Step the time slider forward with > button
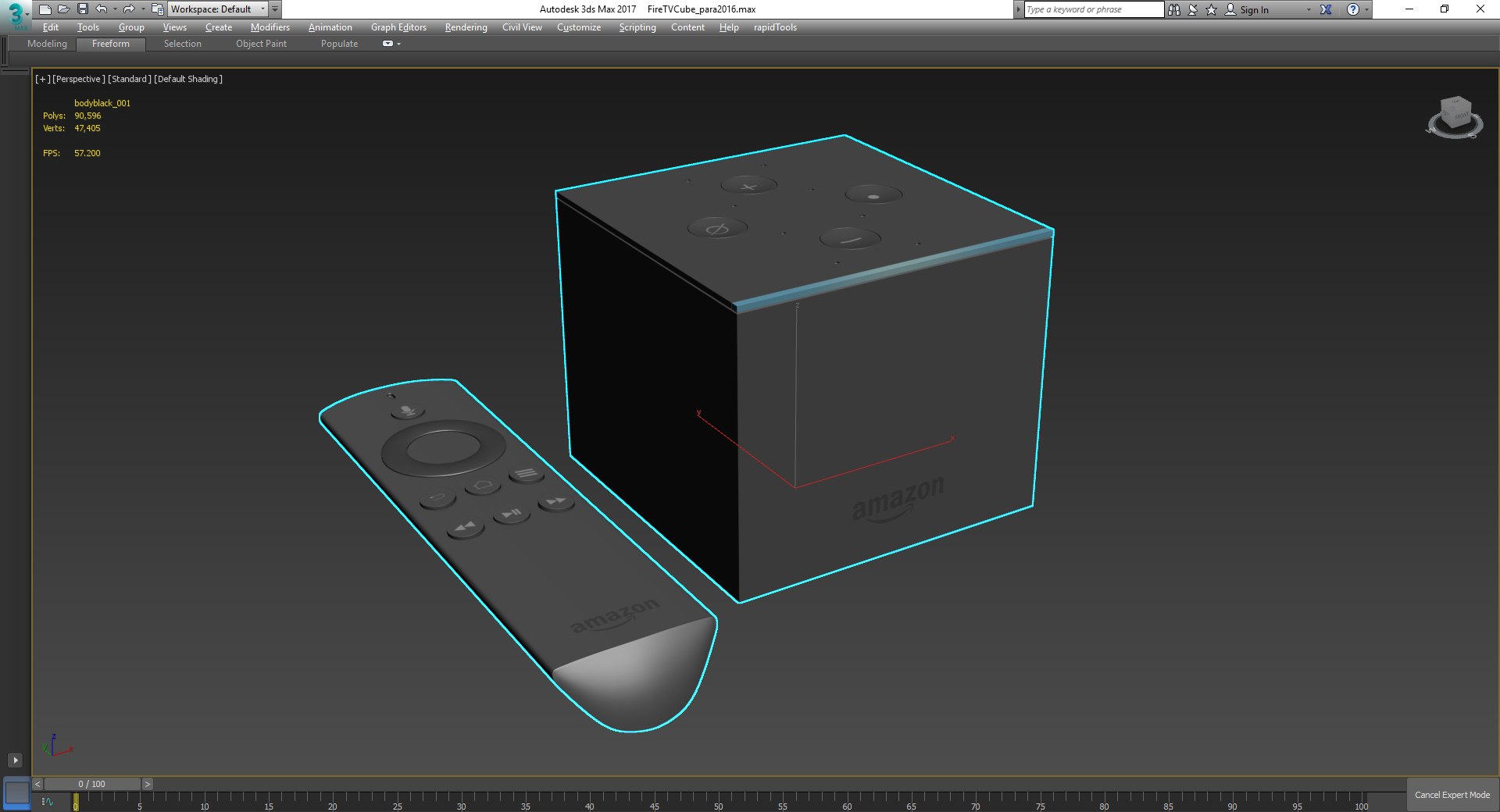The width and height of the screenshot is (1500, 812). (147, 784)
